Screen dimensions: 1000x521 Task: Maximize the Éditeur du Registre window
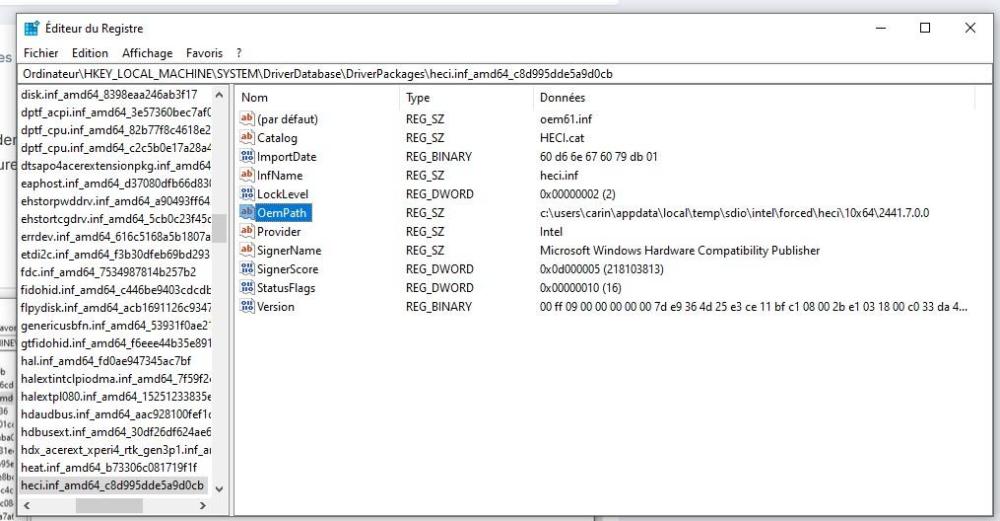click(925, 28)
